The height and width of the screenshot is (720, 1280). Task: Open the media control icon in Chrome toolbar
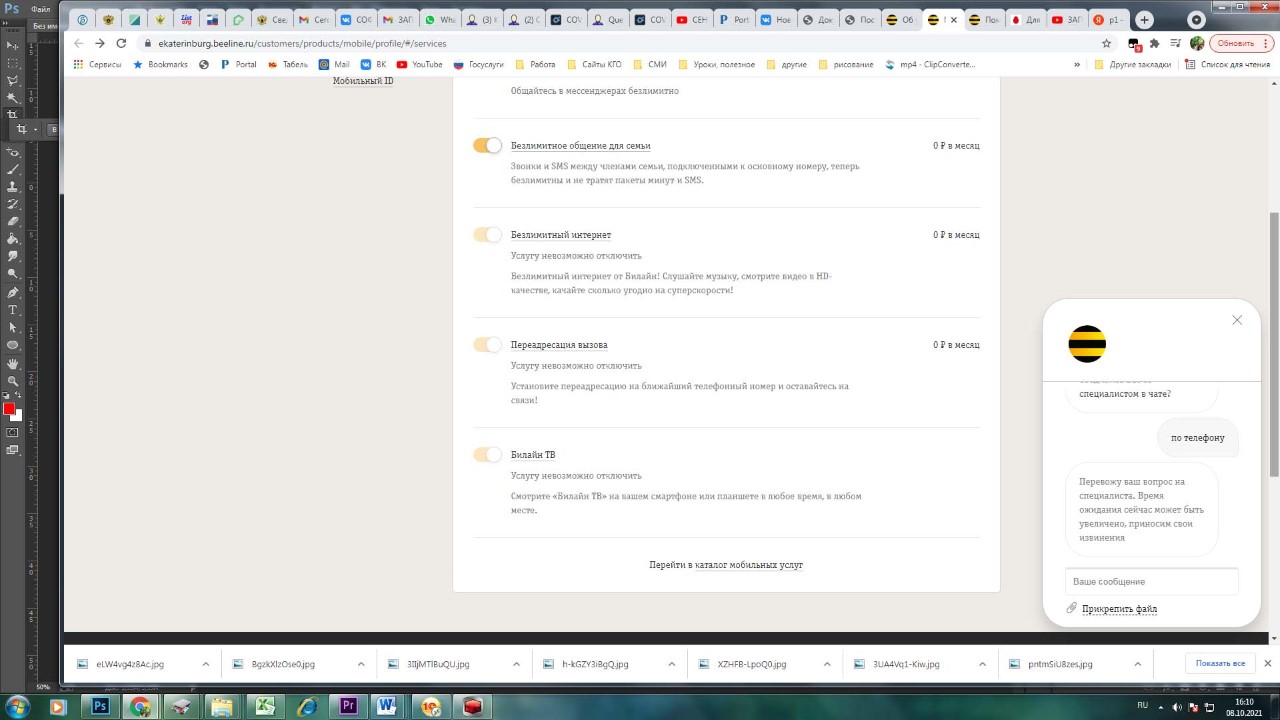[x=1176, y=43]
